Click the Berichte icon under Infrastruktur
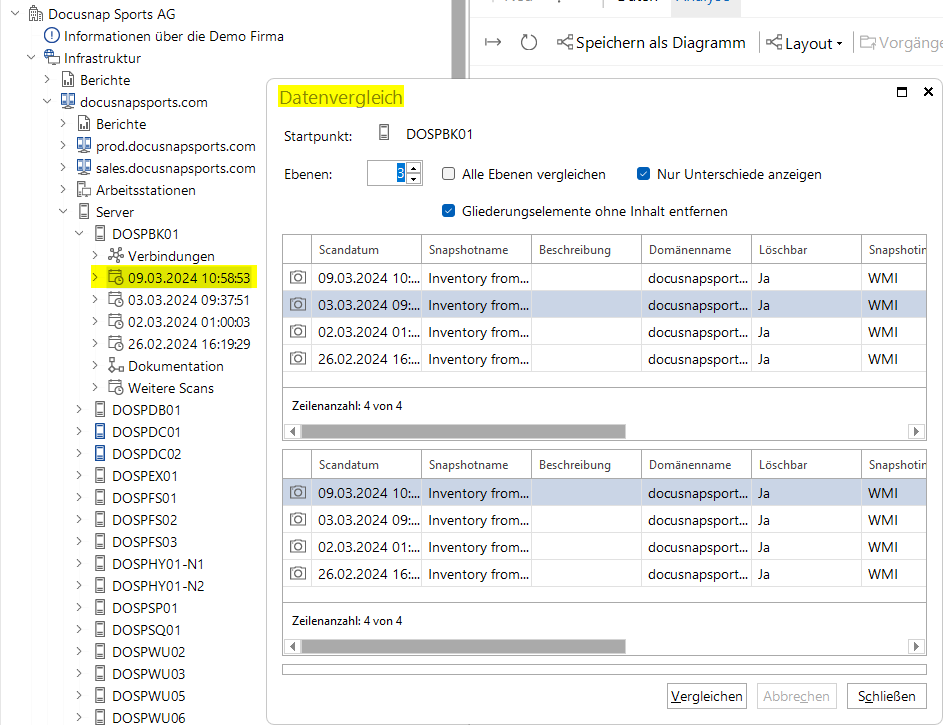Image resolution: width=943 pixels, height=725 pixels. (68, 79)
